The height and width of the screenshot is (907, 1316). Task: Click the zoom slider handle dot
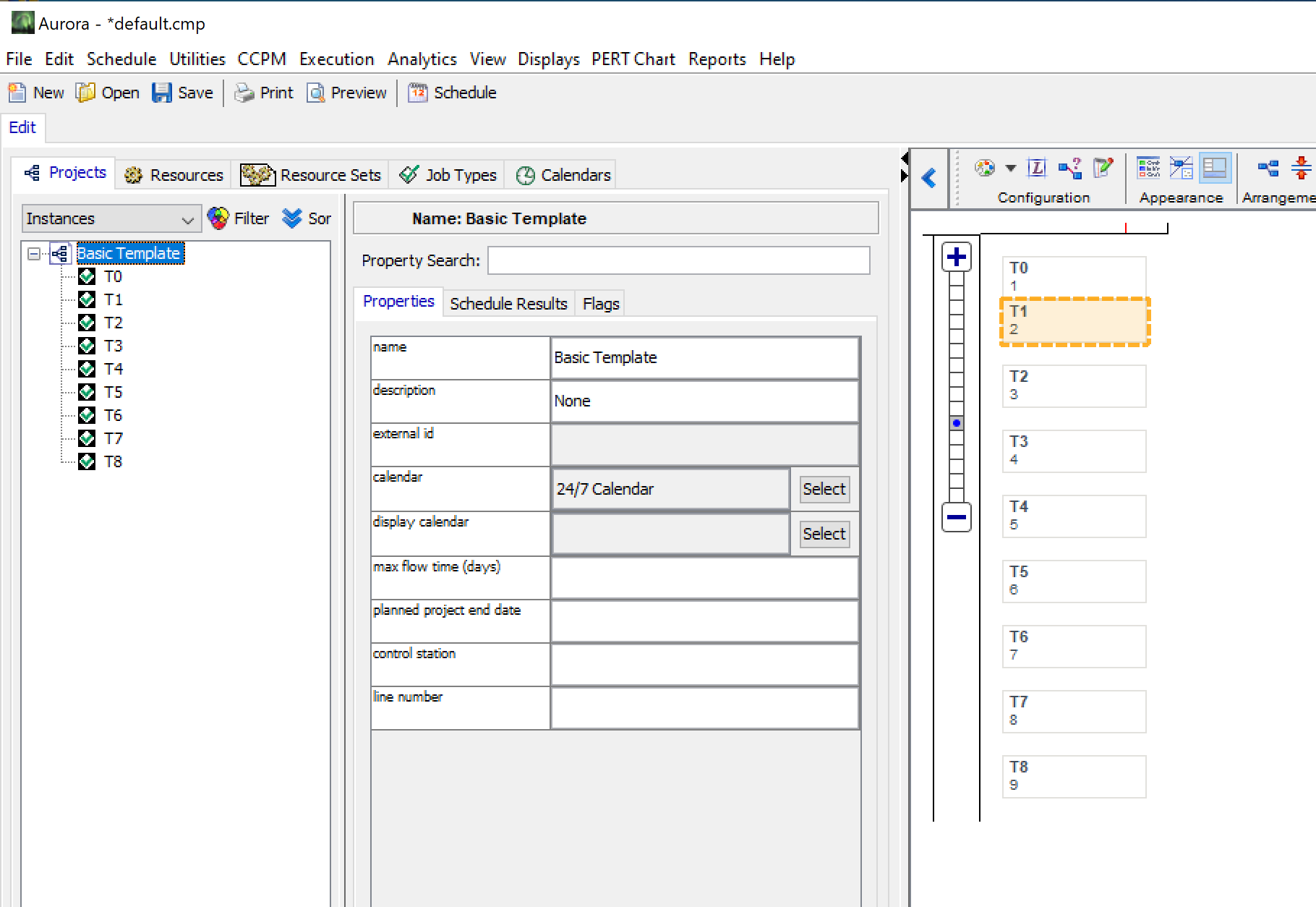[956, 423]
